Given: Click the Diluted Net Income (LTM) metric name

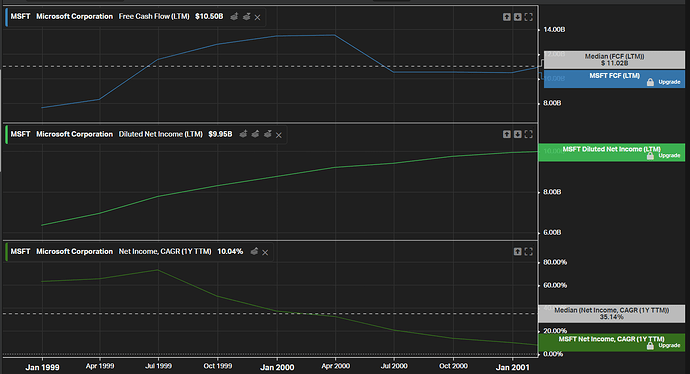Looking at the screenshot, I should pos(161,134).
